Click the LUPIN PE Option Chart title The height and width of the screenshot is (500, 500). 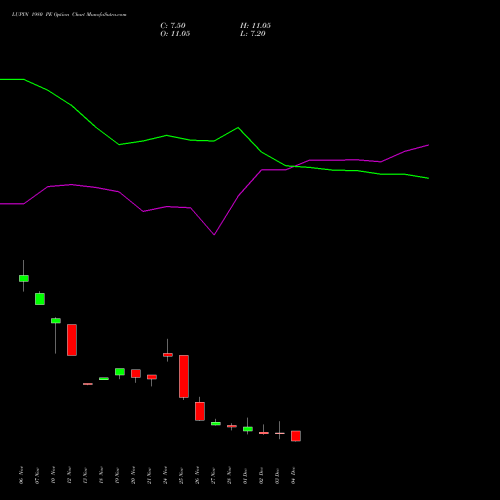pos(69,15)
